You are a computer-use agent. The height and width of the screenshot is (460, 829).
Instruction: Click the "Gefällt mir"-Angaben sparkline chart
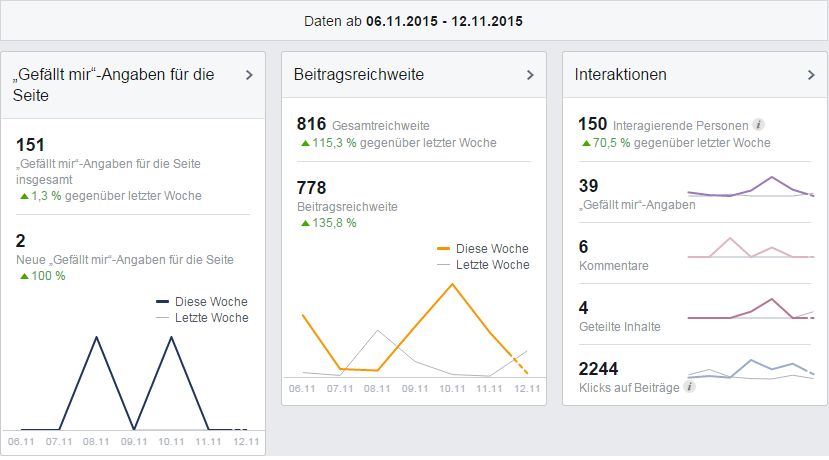pyautogui.click(x=750, y=188)
